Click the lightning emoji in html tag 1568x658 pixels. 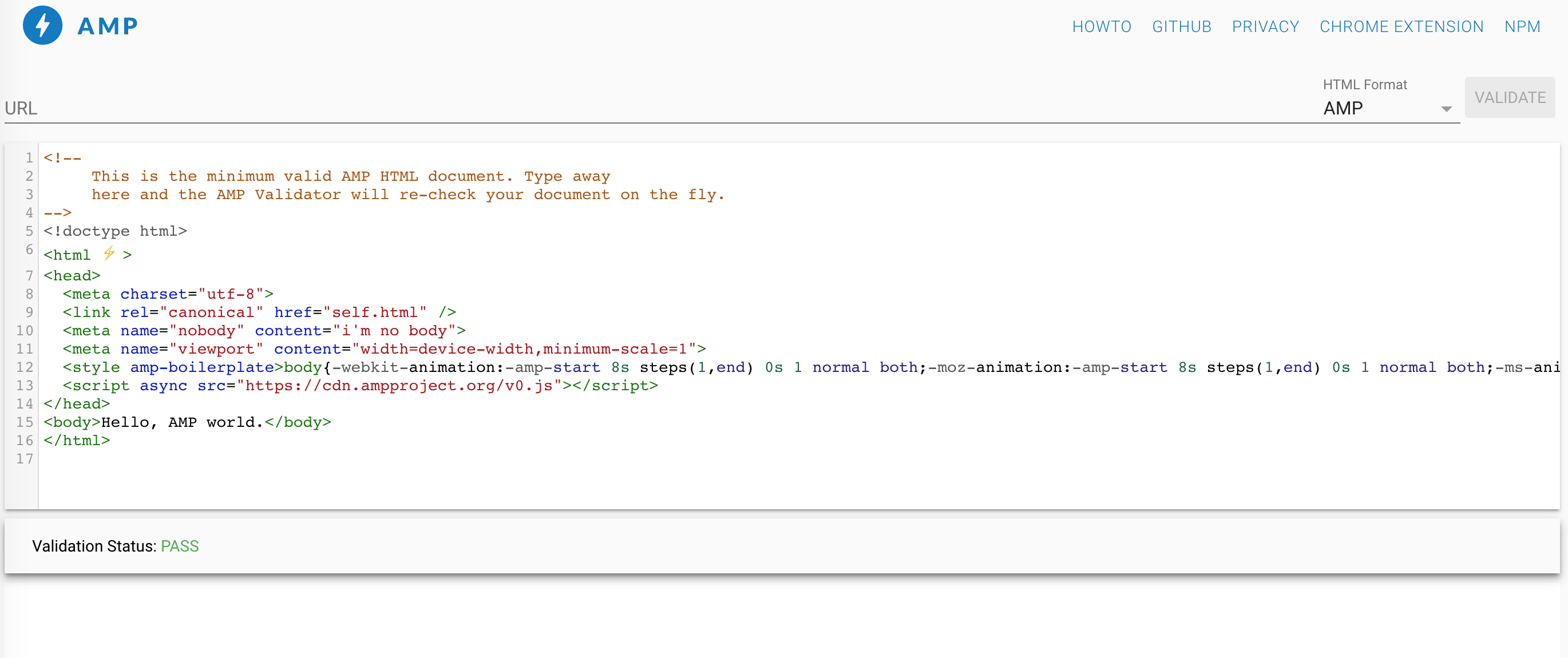coord(109,253)
